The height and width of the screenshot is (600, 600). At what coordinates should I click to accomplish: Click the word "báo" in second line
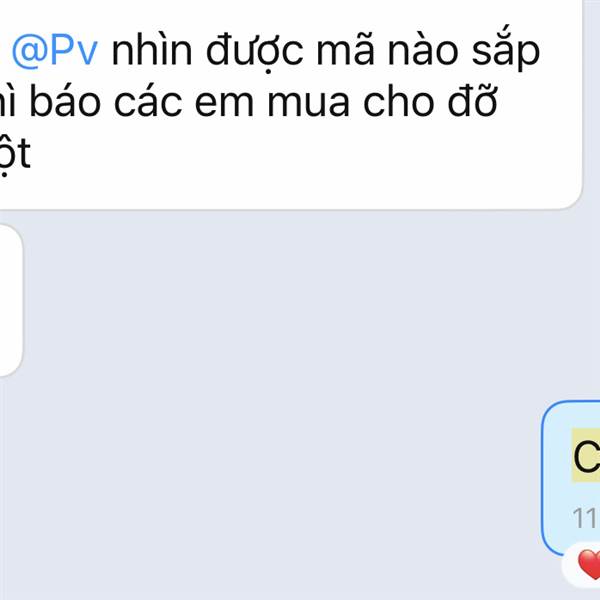(x=65, y=100)
